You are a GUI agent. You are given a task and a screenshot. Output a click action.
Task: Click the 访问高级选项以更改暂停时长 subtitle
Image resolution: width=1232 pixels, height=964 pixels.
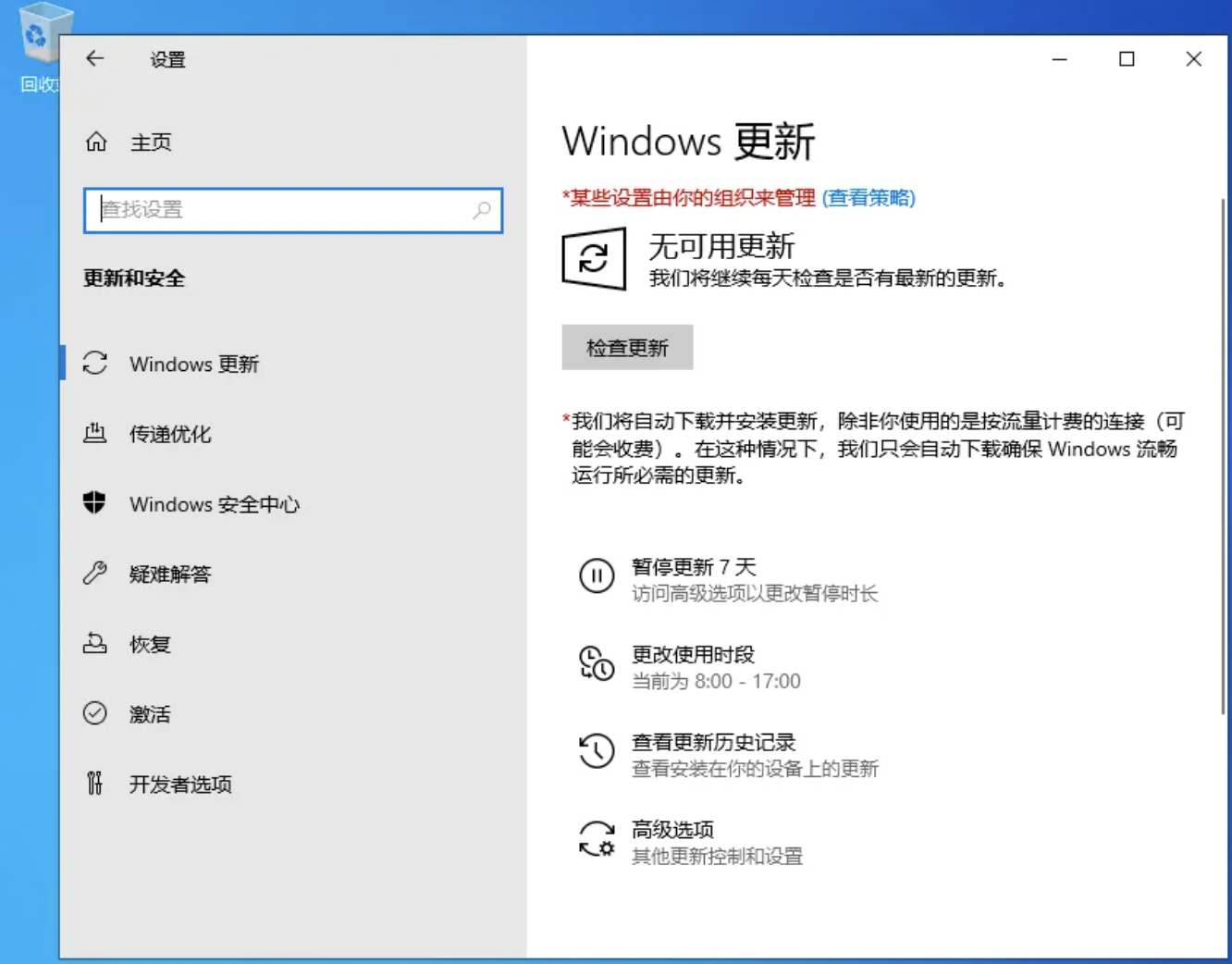click(x=755, y=594)
